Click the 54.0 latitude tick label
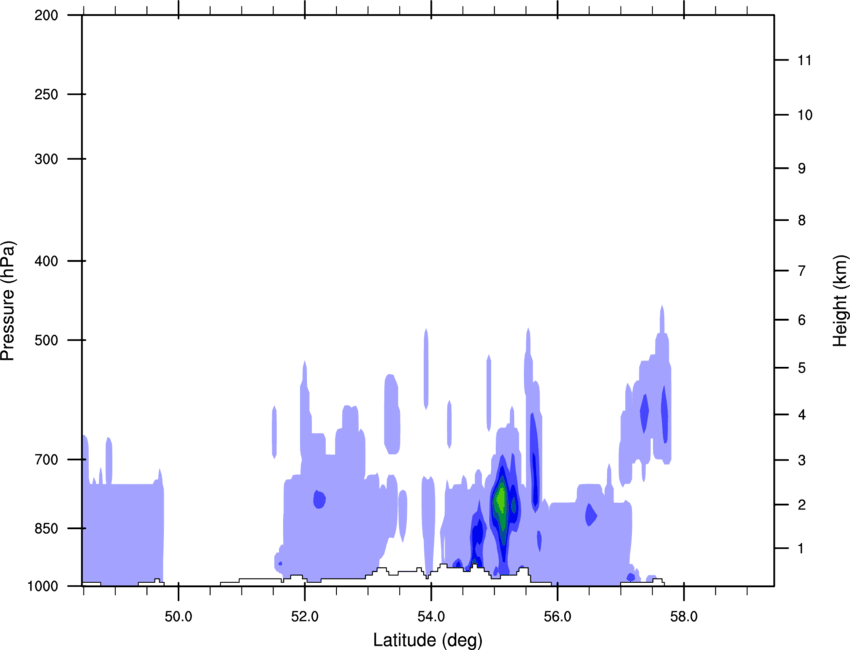This screenshot has width=850, height=650. 430,615
